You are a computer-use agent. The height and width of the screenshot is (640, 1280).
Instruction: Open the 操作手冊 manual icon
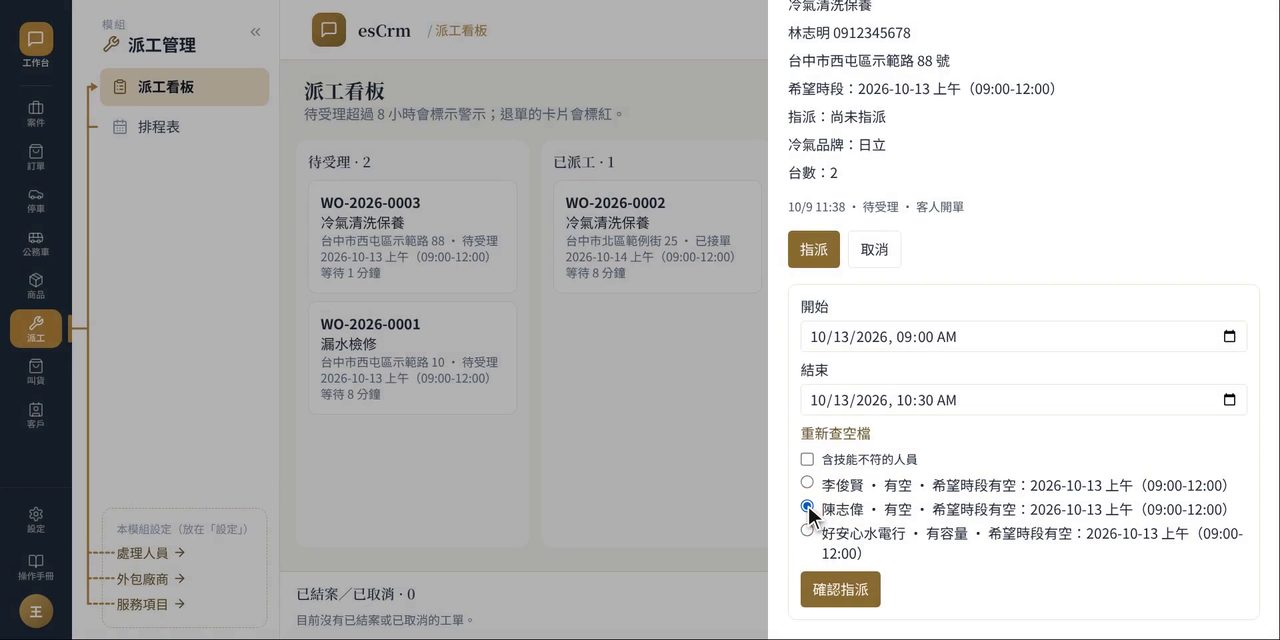[36, 567]
